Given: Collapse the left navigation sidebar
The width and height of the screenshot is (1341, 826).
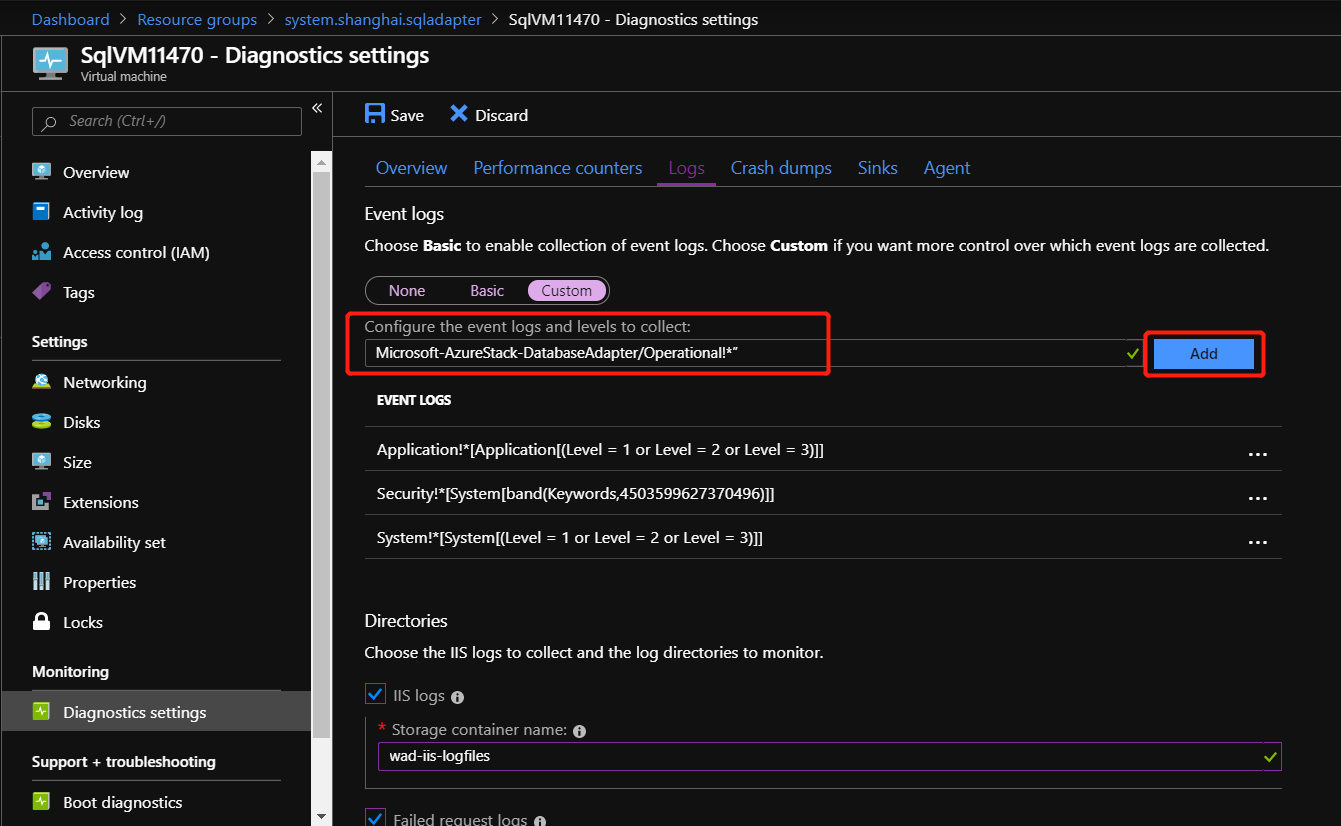Looking at the screenshot, I should tap(317, 107).
